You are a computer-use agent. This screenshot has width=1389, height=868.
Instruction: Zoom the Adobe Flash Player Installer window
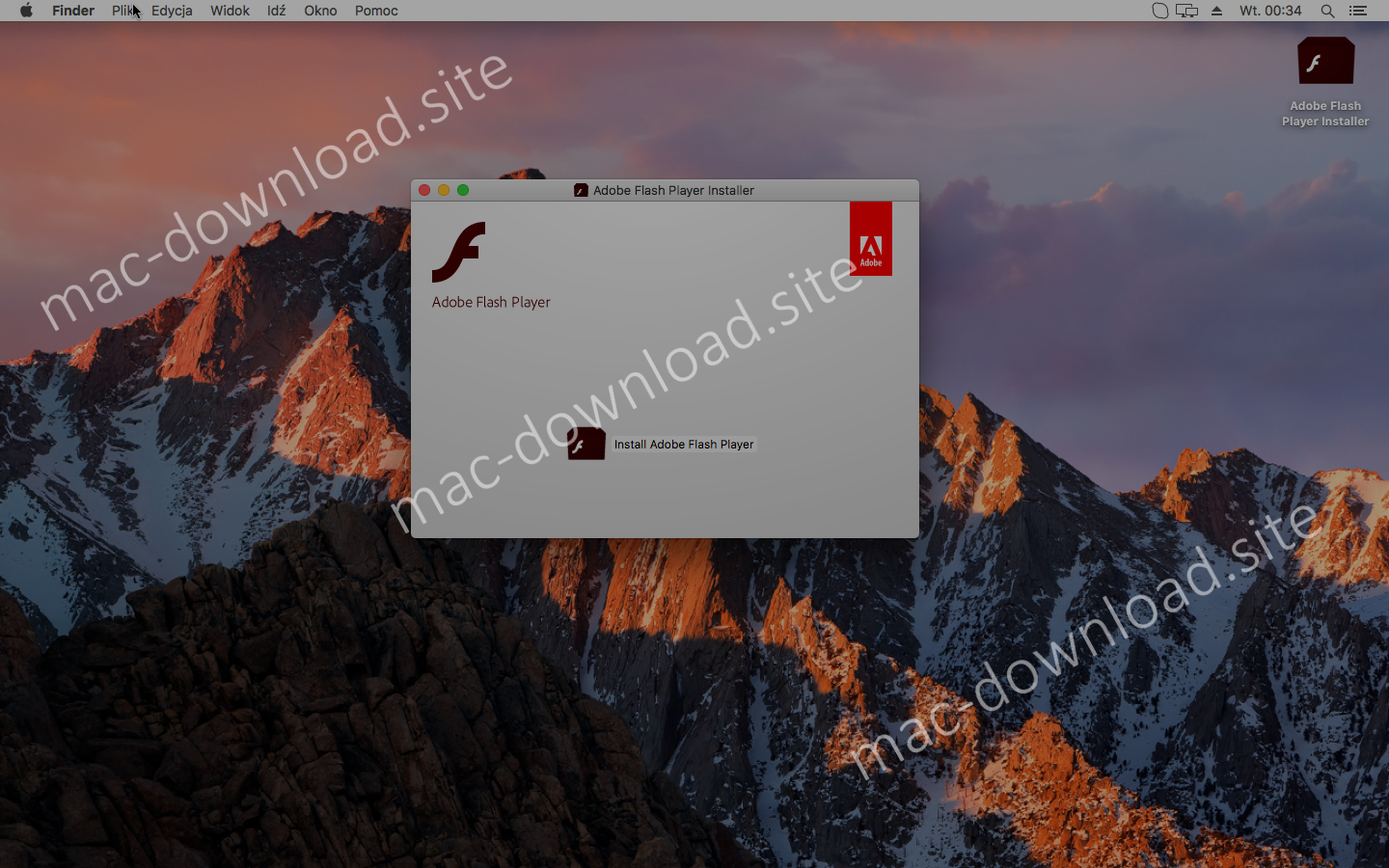click(x=463, y=190)
